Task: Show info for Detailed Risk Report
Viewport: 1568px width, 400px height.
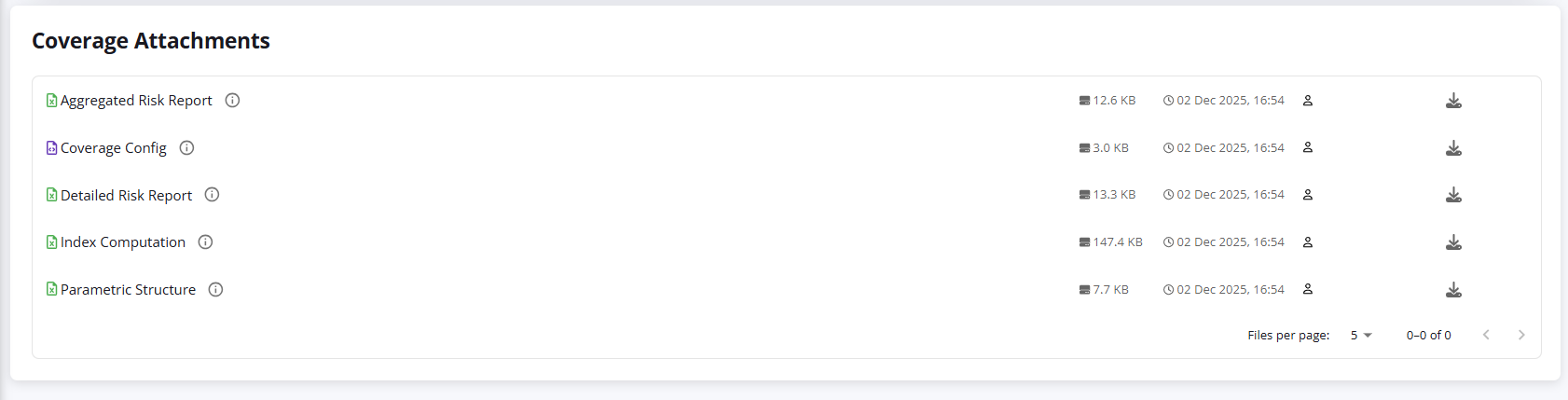Action: click(212, 195)
